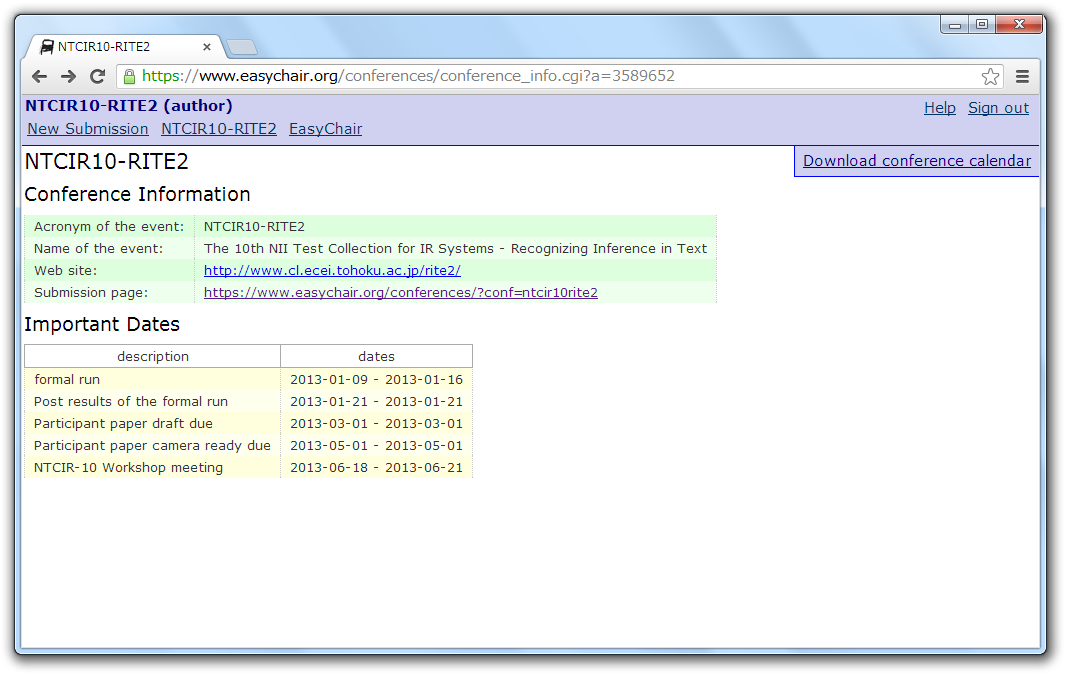This screenshot has height=673, width=1065.
Task: Click the 'Submission page:' label
Action: (x=91, y=293)
